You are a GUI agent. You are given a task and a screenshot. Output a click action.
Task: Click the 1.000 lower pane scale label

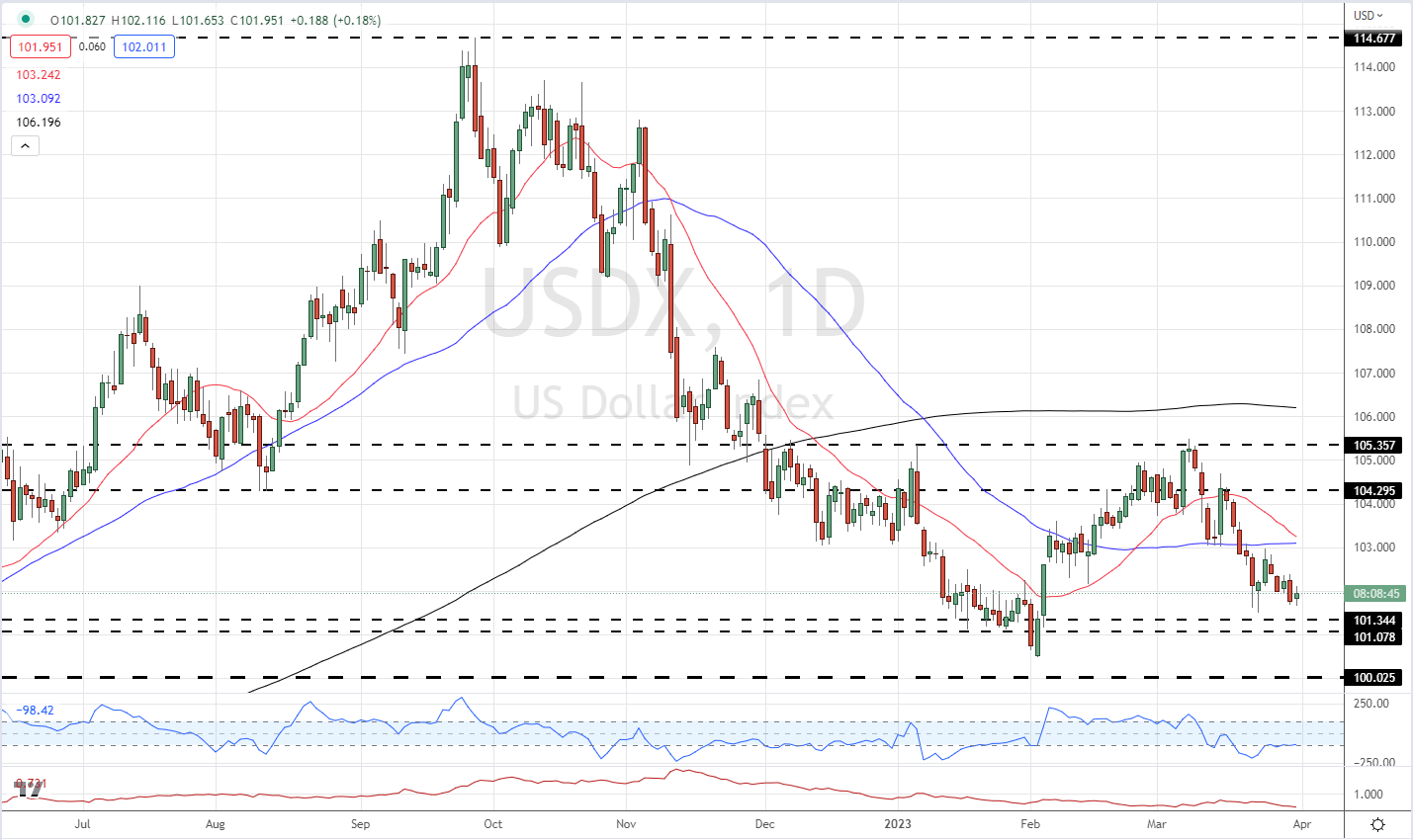(x=1369, y=795)
